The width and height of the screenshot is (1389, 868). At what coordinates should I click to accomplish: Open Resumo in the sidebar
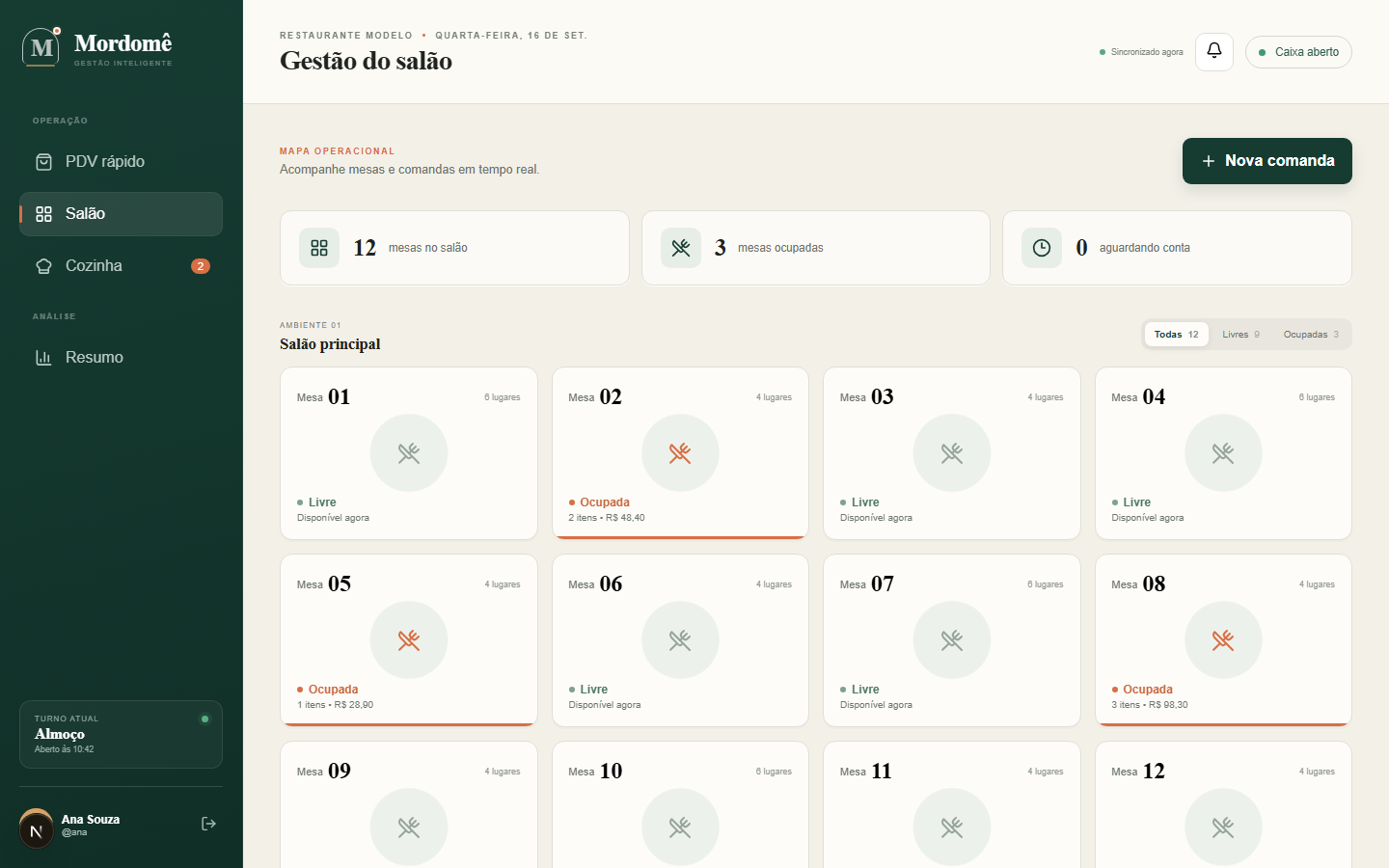pos(121,358)
